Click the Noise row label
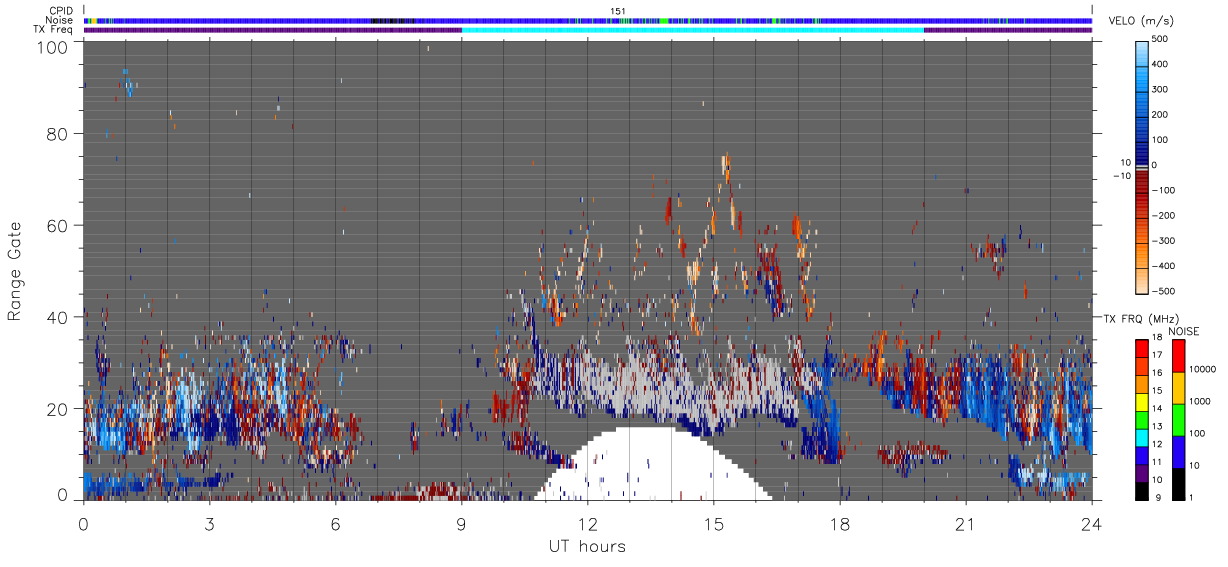1228x567 pixels. click(x=60, y=20)
